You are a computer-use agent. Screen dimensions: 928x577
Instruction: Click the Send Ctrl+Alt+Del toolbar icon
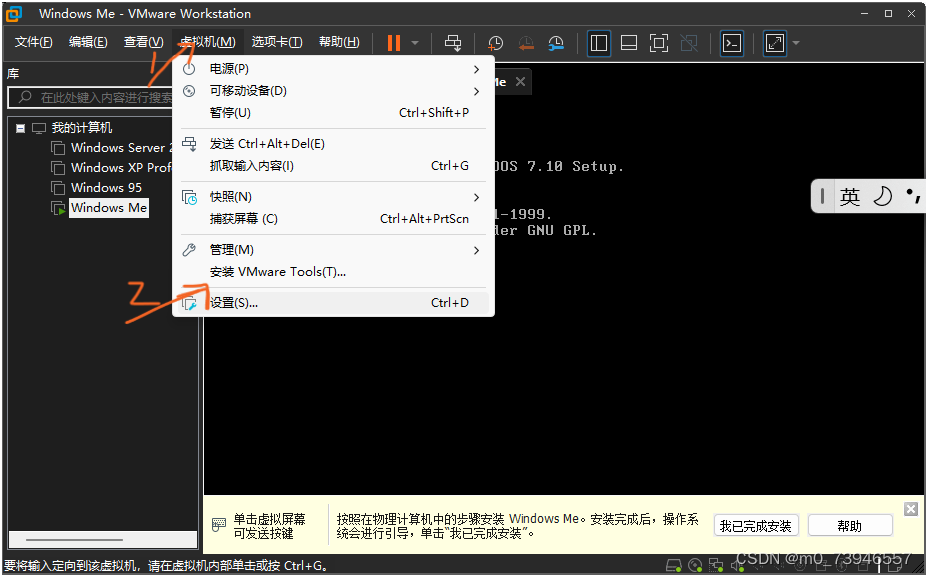(x=453, y=43)
